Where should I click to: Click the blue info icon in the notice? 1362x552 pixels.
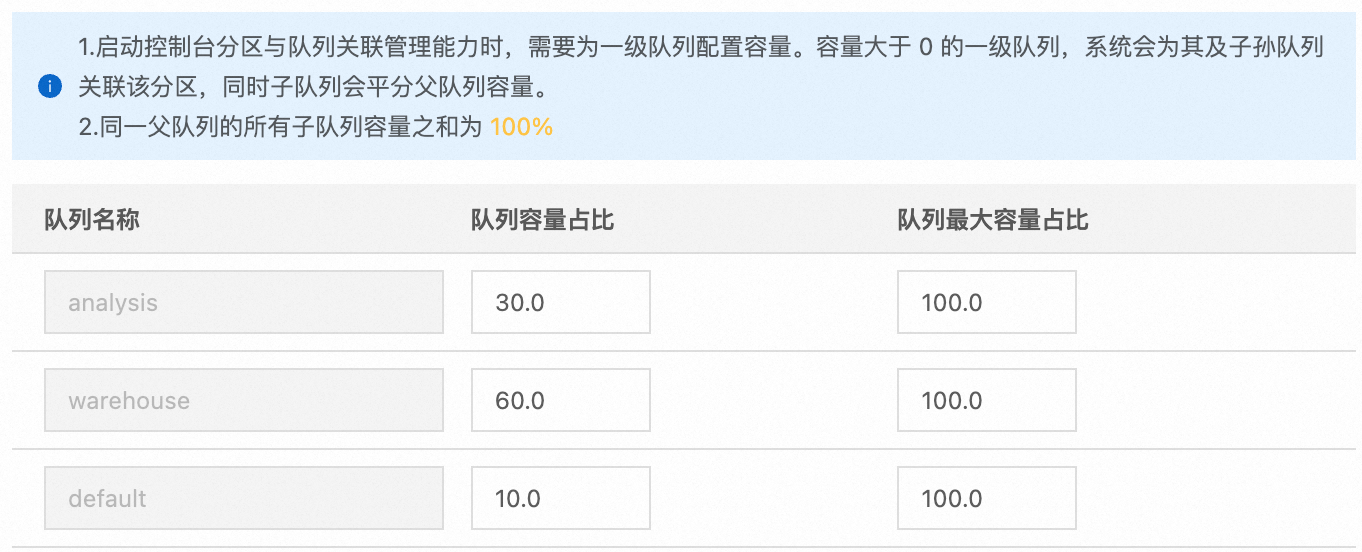tap(50, 87)
